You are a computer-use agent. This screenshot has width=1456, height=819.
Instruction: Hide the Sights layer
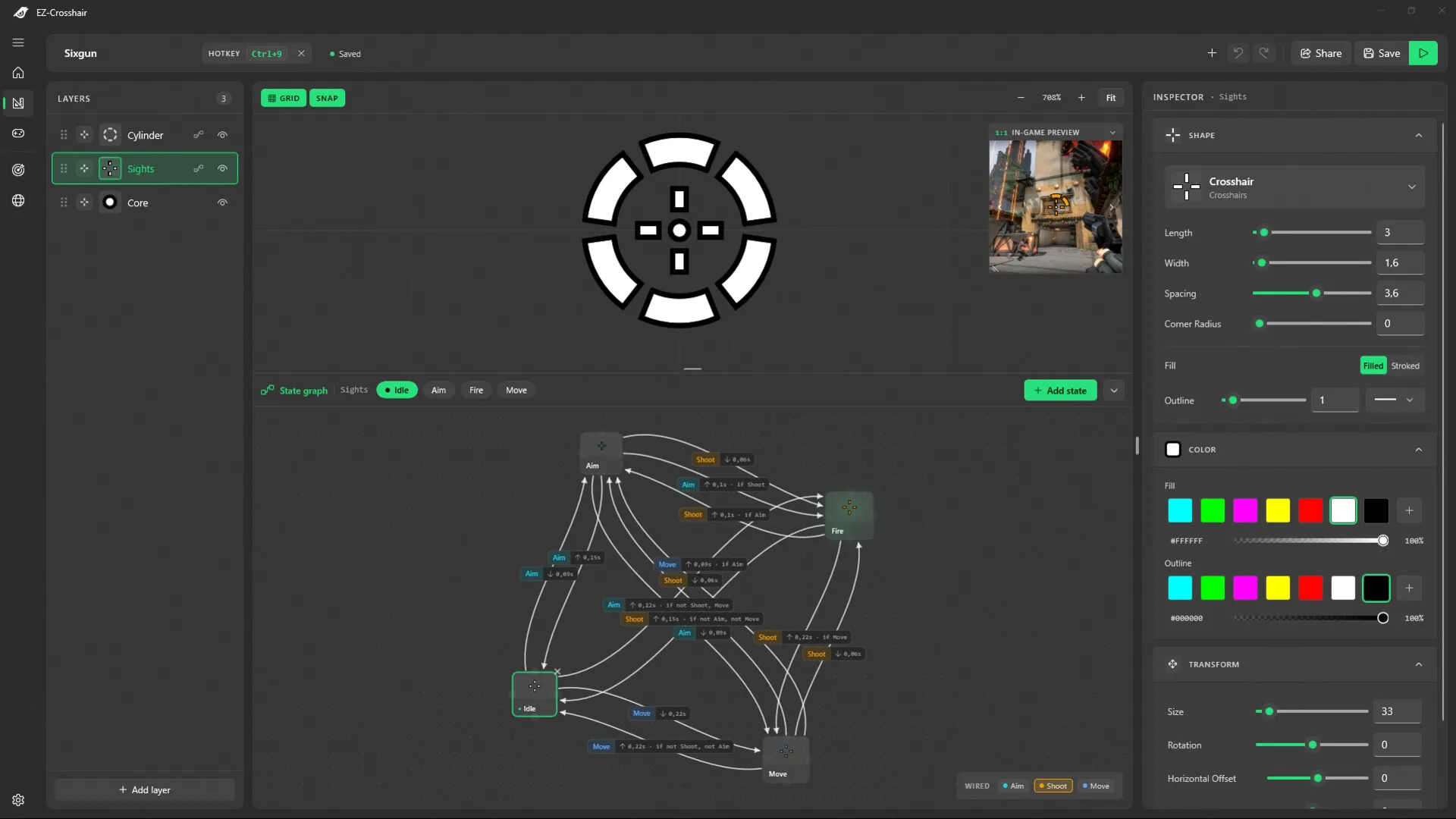point(222,168)
